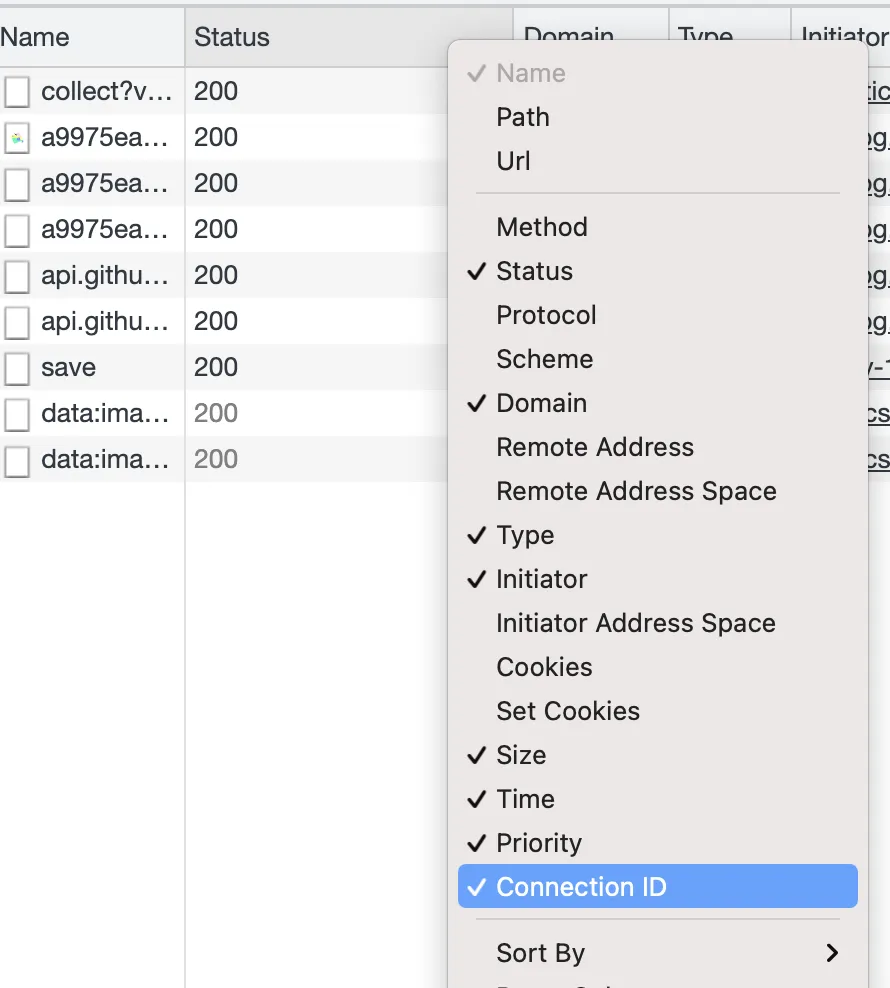Show the Initiator Address Space column

click(636, 623)
